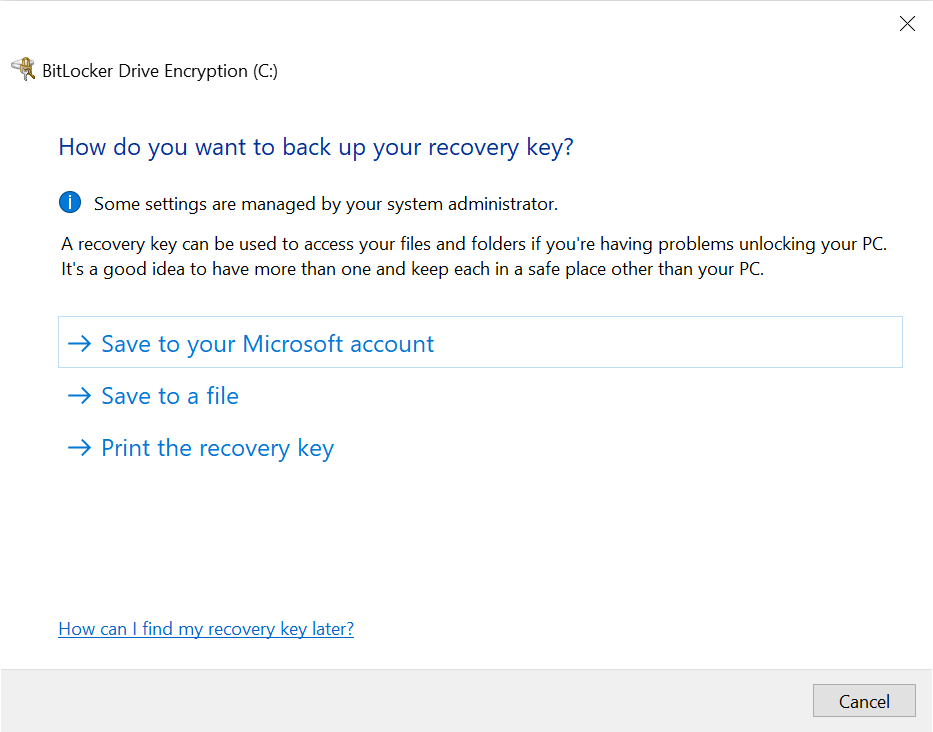Click the sentence starting 'A recovery key can be used'

tap(474, 244)
